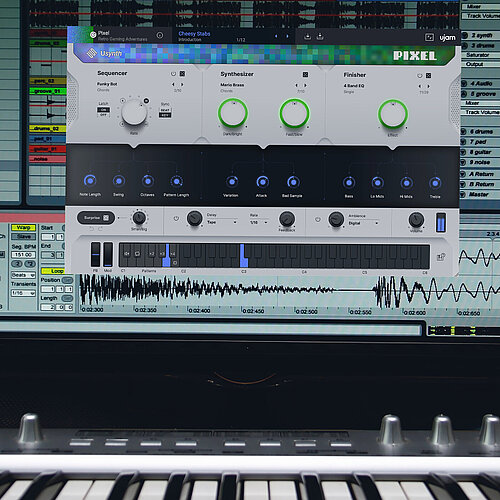The image size is (500, 500).
Task: Click the Lo Mids EQ knob
Action: pos(377,183)
